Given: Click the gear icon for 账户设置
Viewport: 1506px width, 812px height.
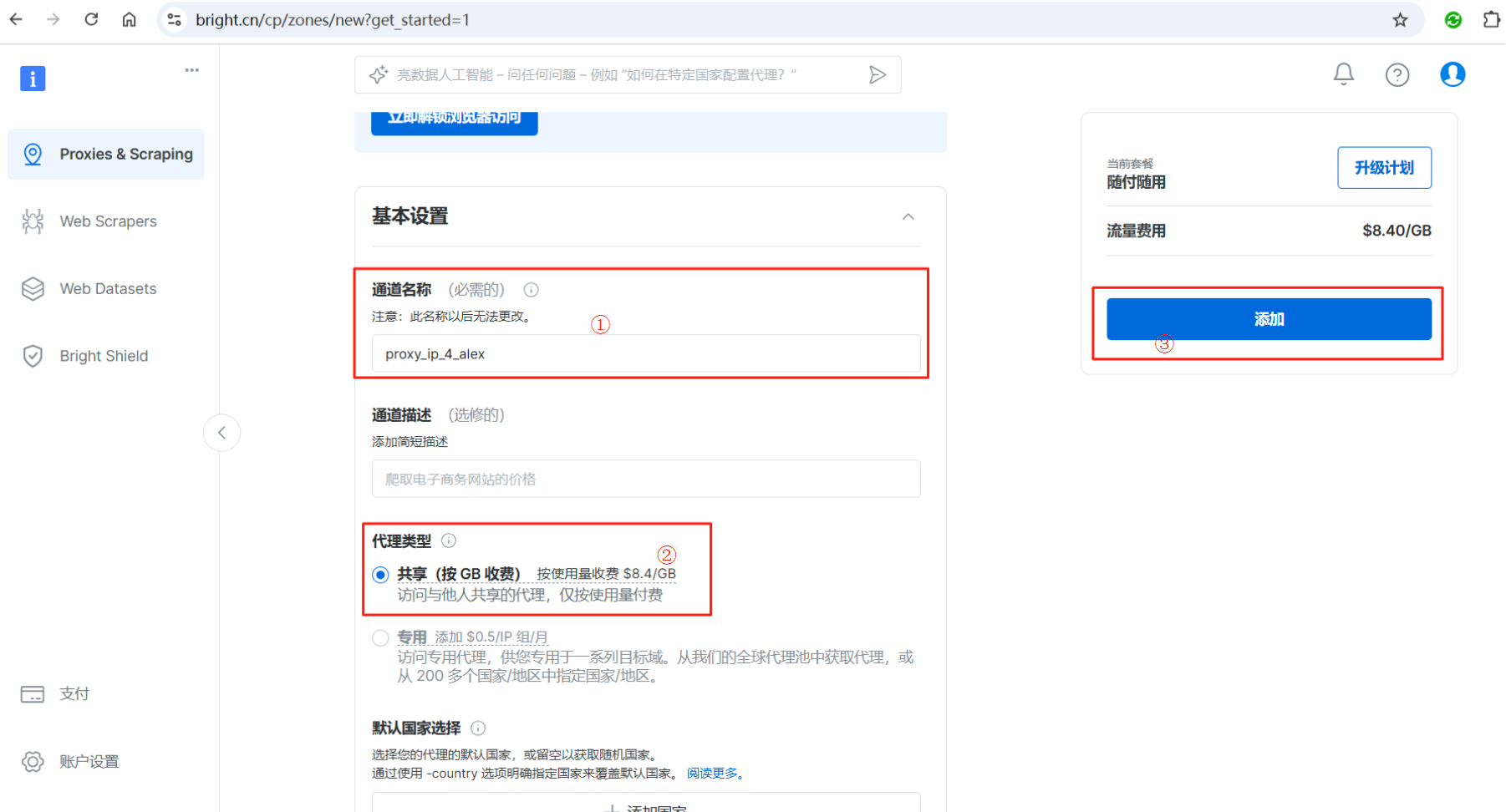Looking at the screenshot, I should tap(33, 762).
